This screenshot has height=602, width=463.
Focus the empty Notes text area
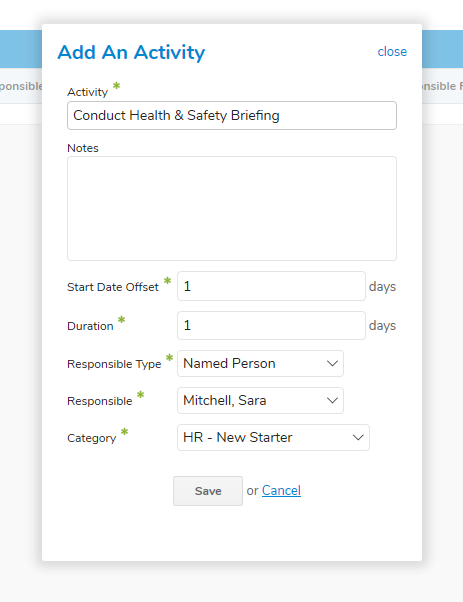tap(232, 208)
